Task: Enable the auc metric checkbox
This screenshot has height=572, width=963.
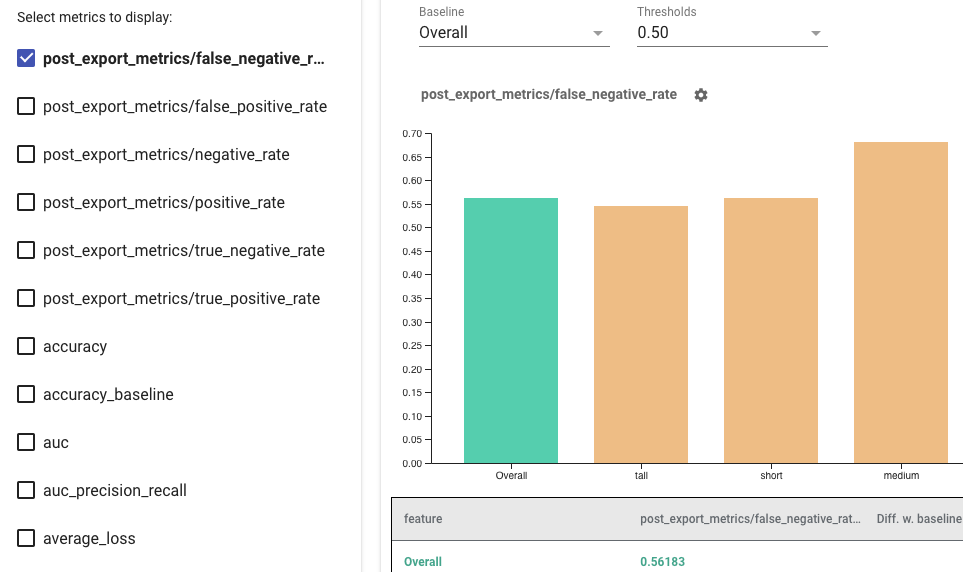Action: coord(27,442)
